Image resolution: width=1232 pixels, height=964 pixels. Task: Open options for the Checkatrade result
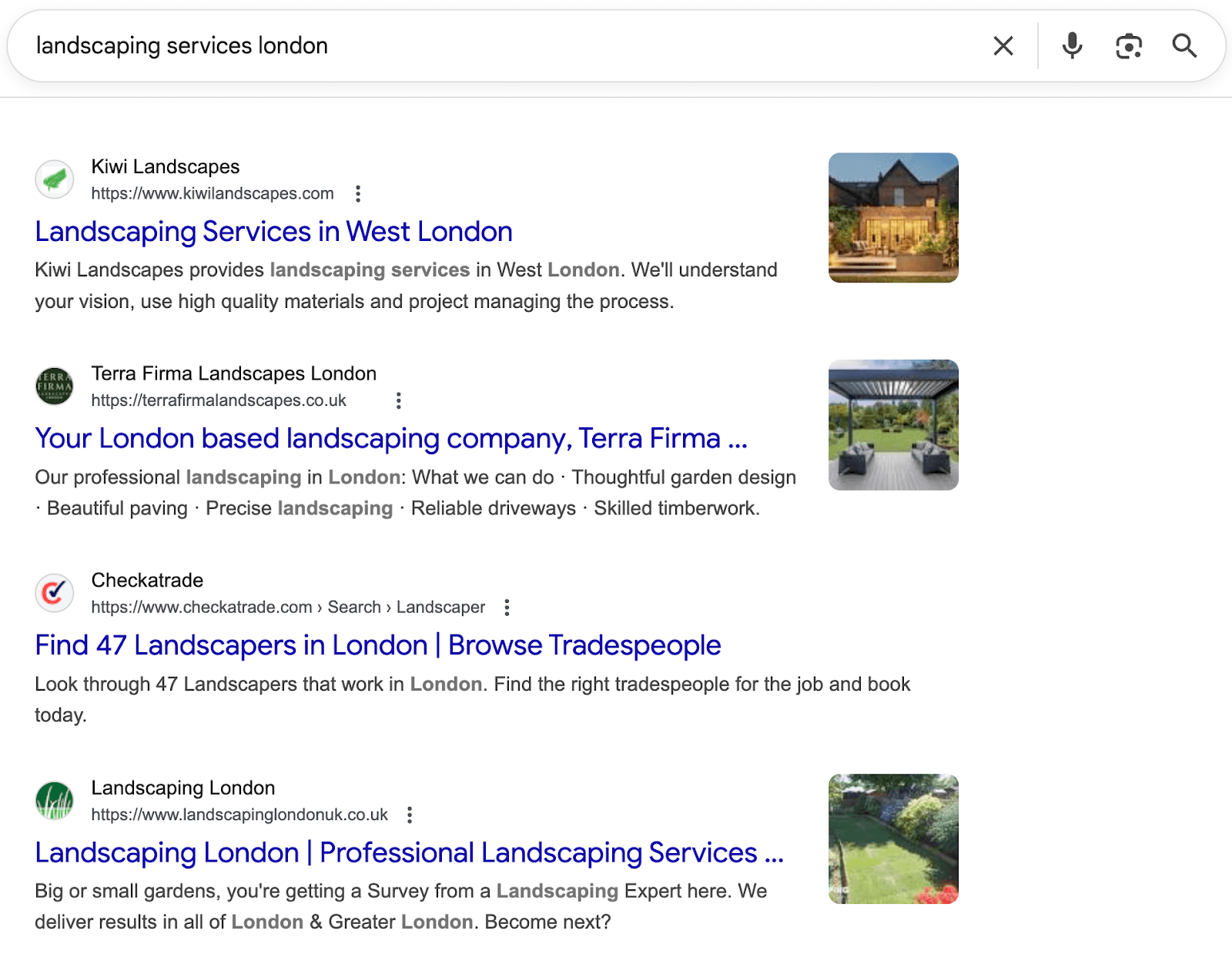coord(507,608)
